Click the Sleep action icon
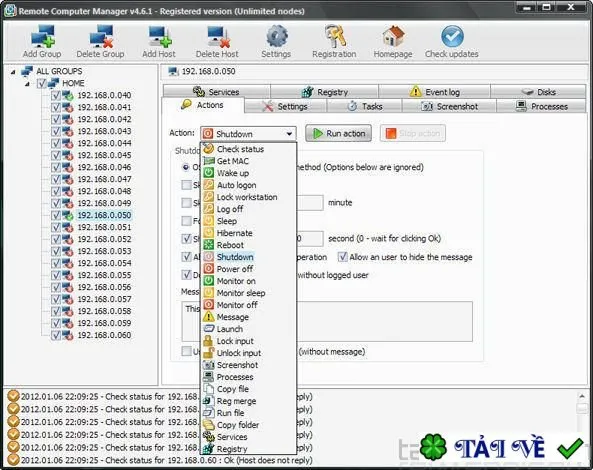 pyautogui.click(x=208, y=221)
